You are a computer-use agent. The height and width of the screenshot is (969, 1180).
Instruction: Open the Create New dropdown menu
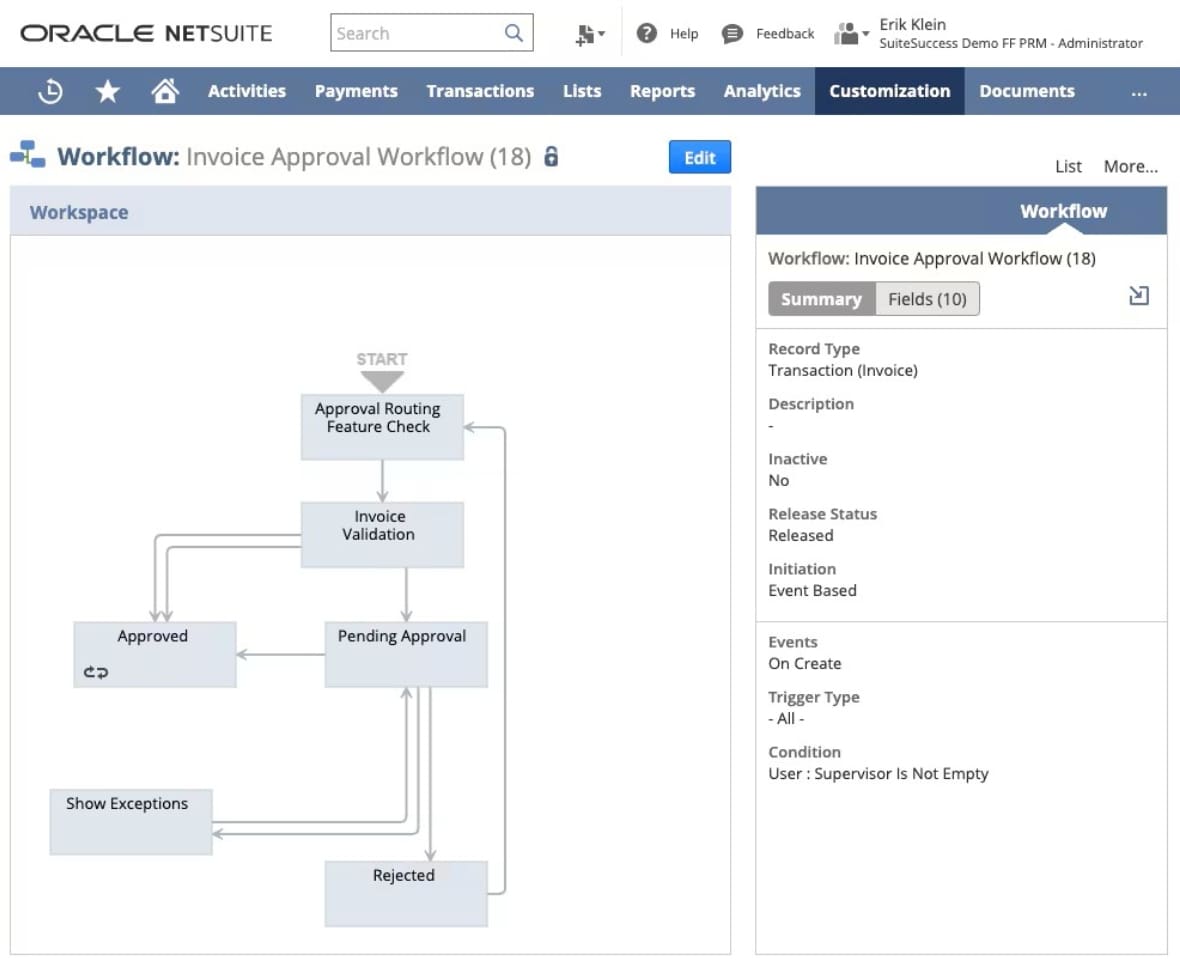coord(590,34)
